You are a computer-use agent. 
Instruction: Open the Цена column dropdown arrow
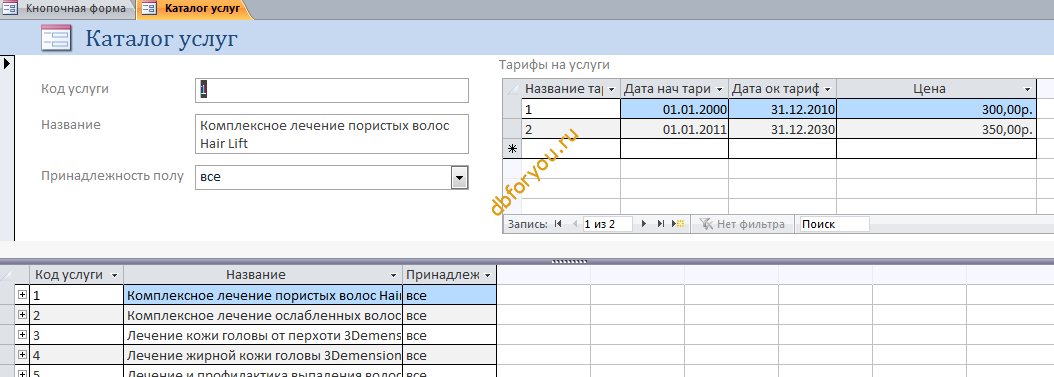1027,89
